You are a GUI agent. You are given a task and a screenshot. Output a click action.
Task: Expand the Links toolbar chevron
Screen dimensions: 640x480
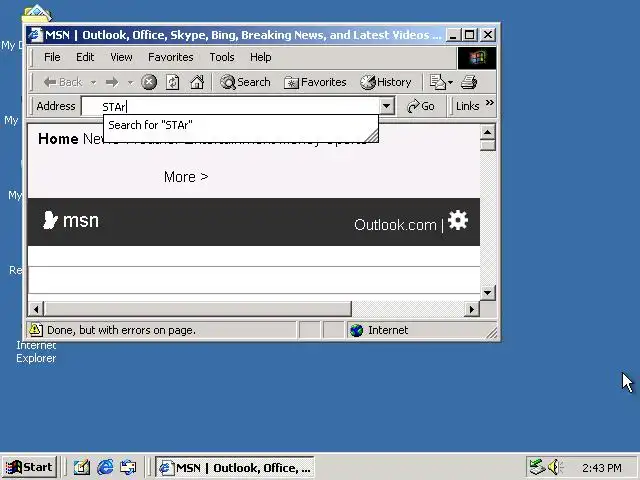coord(489,102)
